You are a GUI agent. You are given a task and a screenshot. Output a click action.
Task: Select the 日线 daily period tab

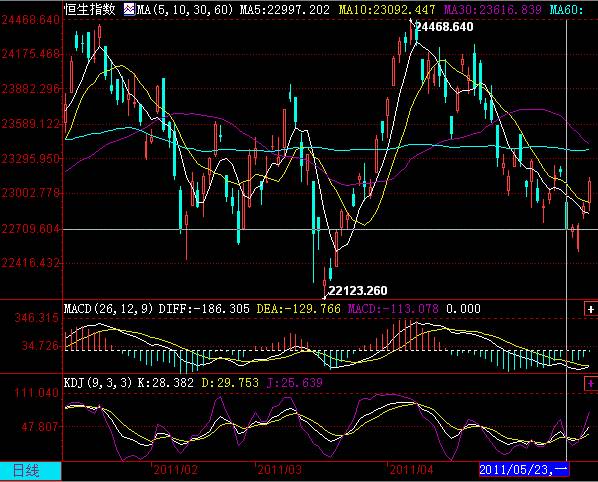26,470
